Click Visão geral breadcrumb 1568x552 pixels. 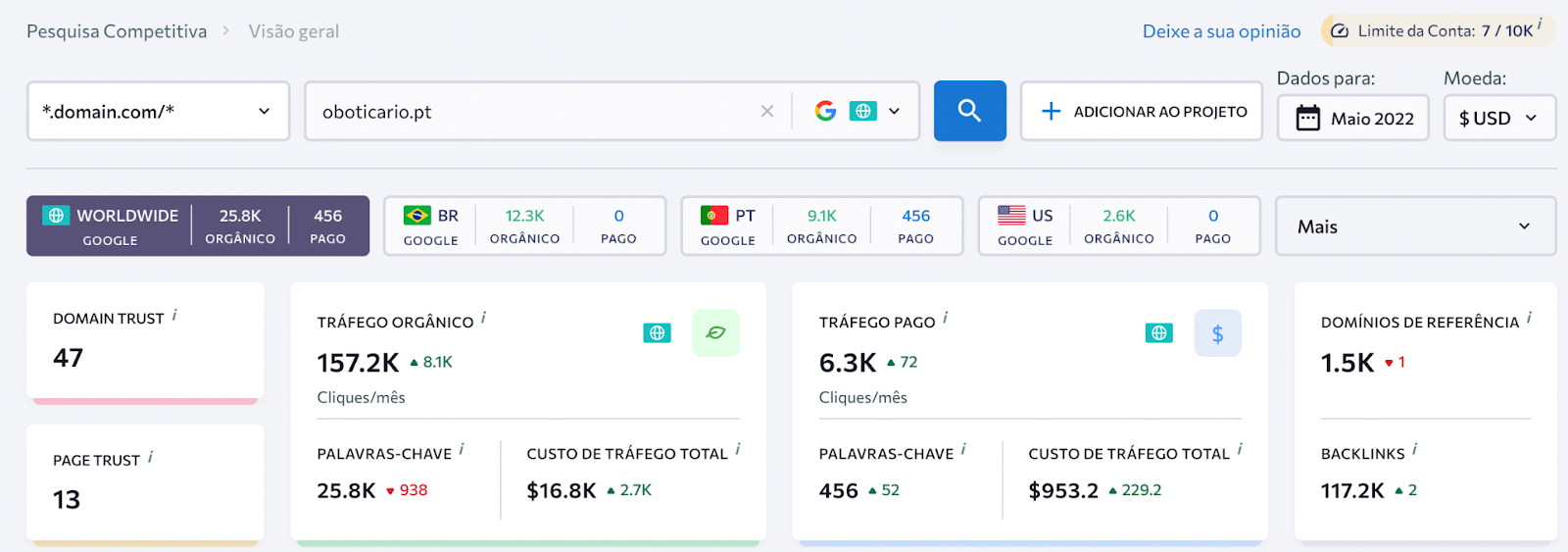(294, 31)
